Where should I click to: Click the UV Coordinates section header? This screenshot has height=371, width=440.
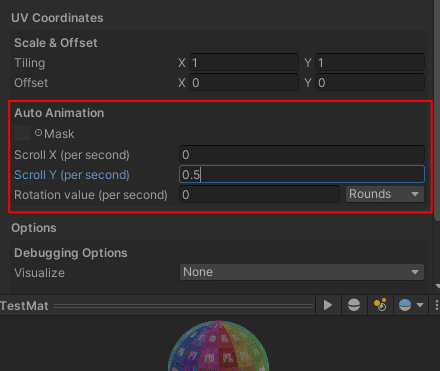(x=57, y=18)
